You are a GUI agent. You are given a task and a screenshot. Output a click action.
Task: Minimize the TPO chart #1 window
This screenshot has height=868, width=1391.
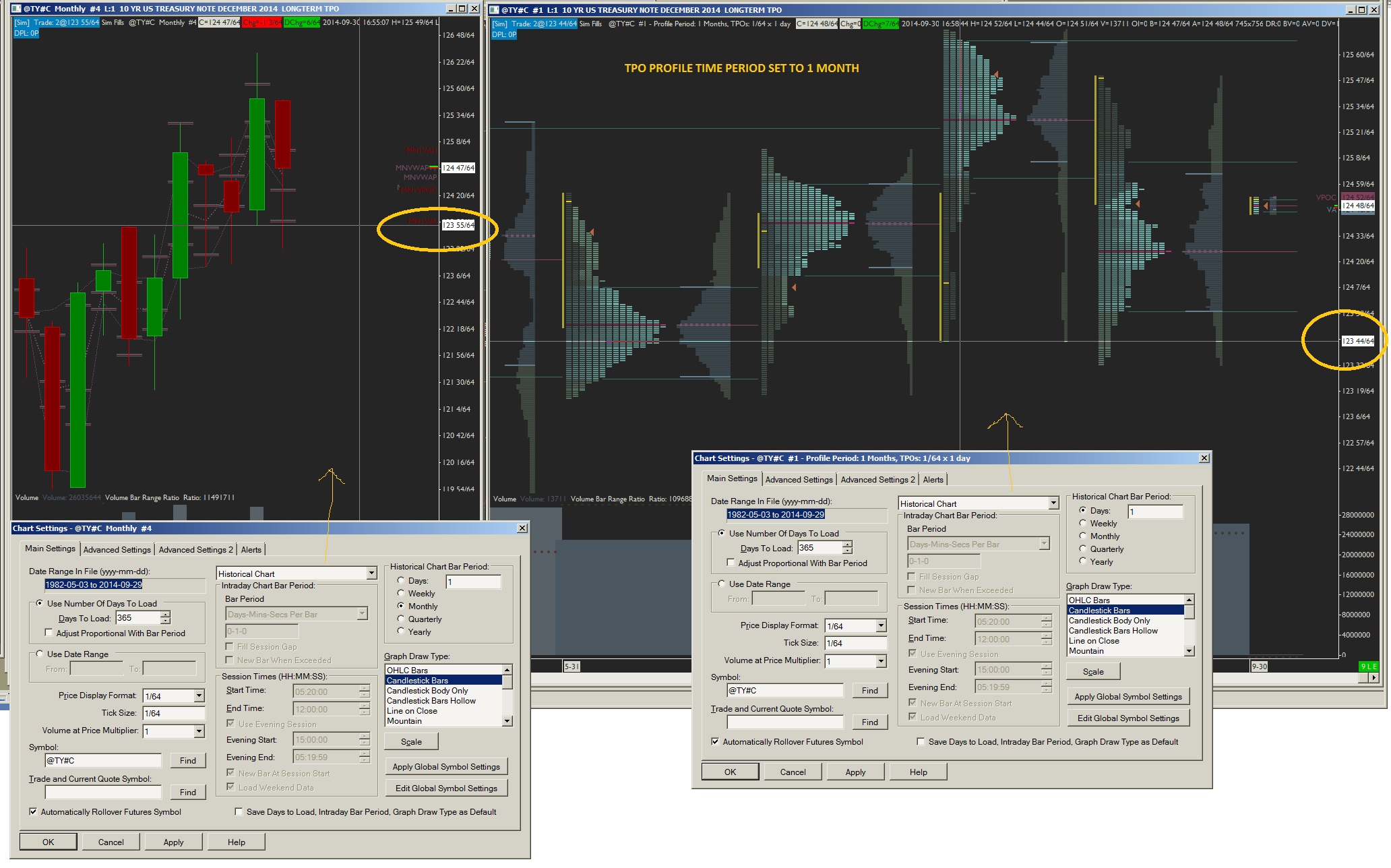point(1350,10)
